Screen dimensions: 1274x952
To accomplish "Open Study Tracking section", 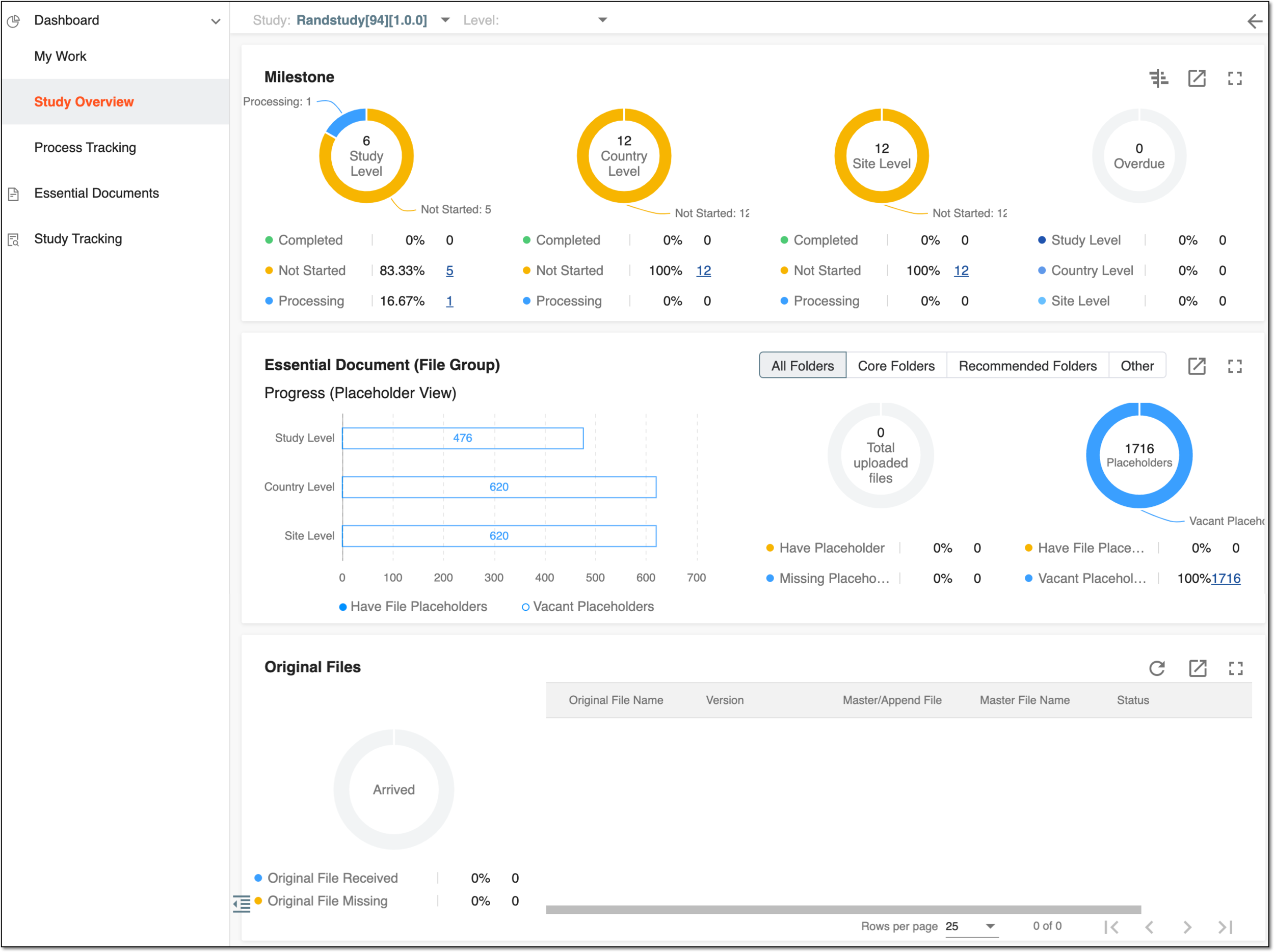I will (78, 238).
